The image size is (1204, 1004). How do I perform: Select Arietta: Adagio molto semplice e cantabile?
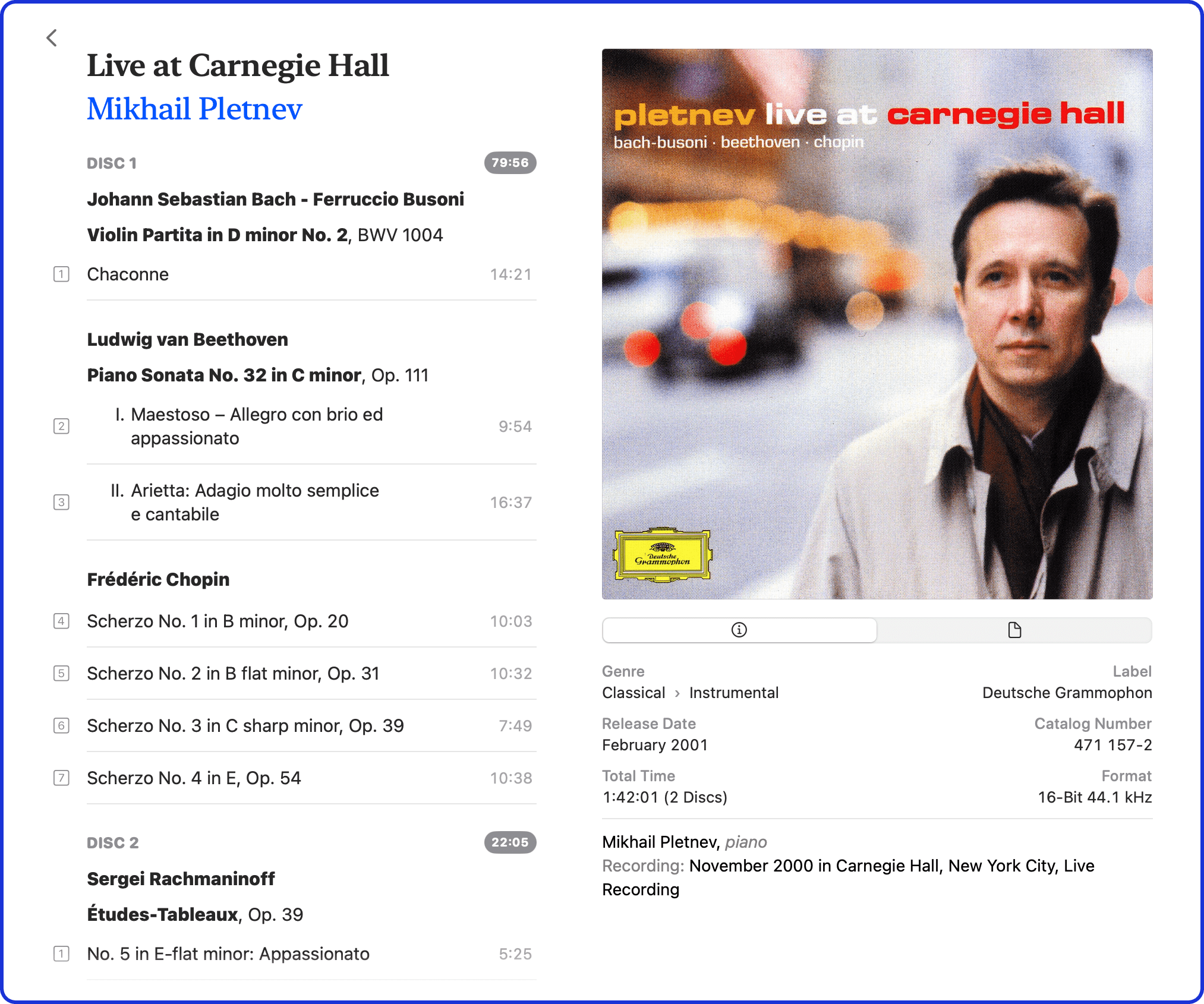pyautogui.click(x=245, y=503)
